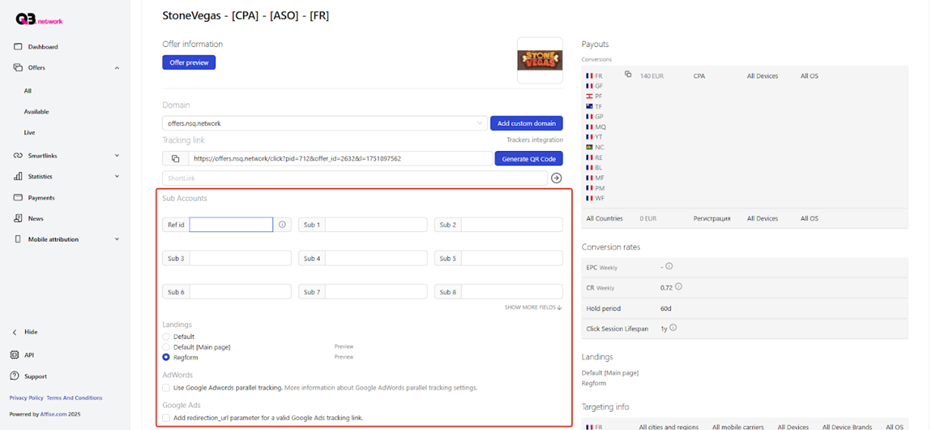Click the Sub 6 input field

click(x=240, y=292)
